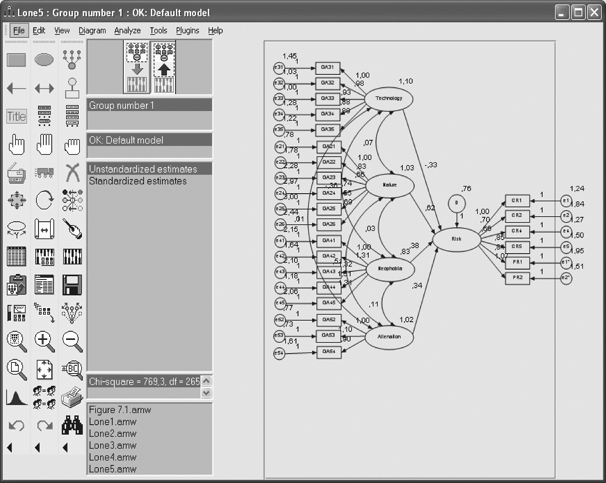Open the multiple-group analysis icon
This screenshot has width=606, height=483.
pyautogui.click(x=44, y=397)
